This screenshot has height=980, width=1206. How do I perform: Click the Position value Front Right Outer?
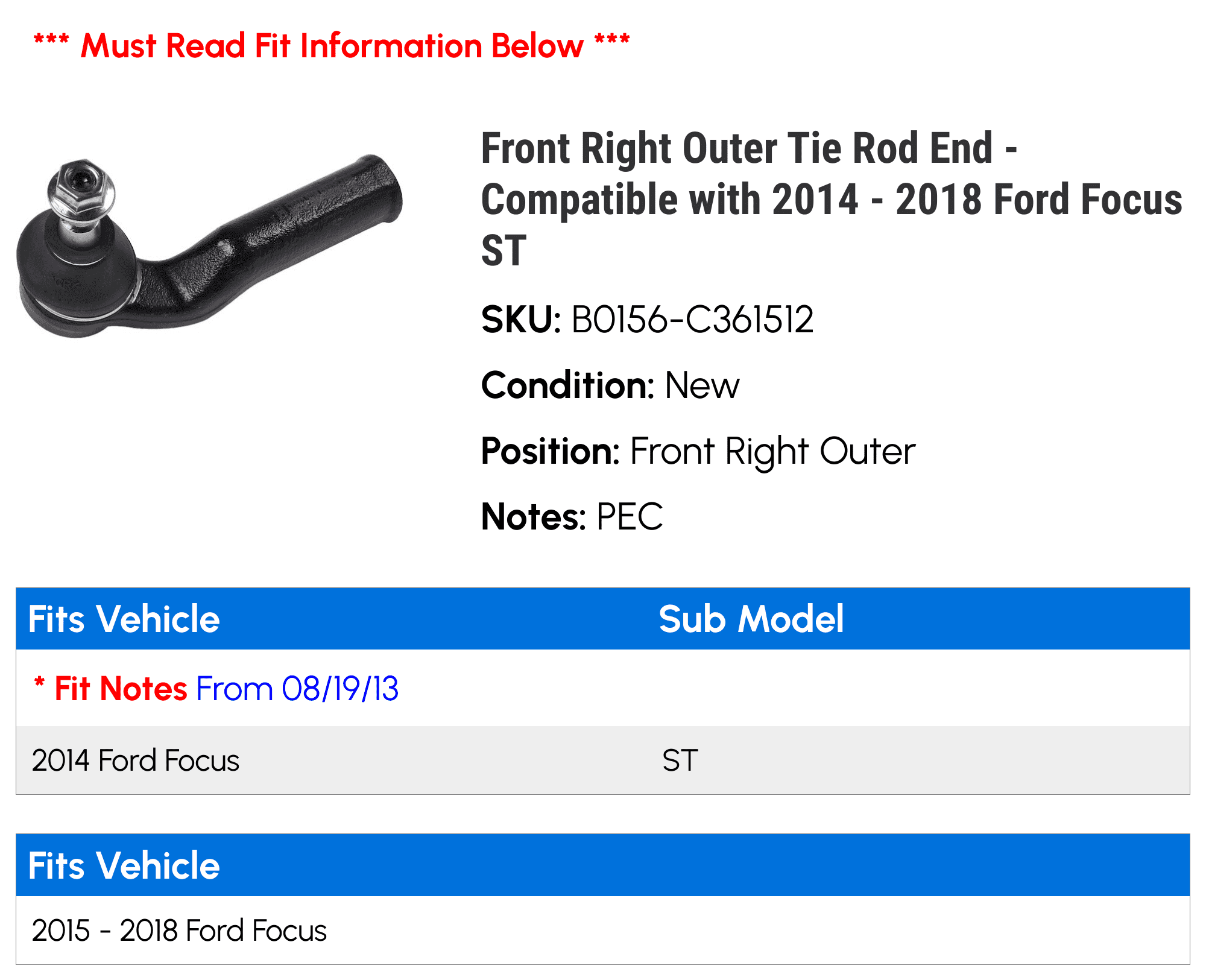(x=772, y=451)
